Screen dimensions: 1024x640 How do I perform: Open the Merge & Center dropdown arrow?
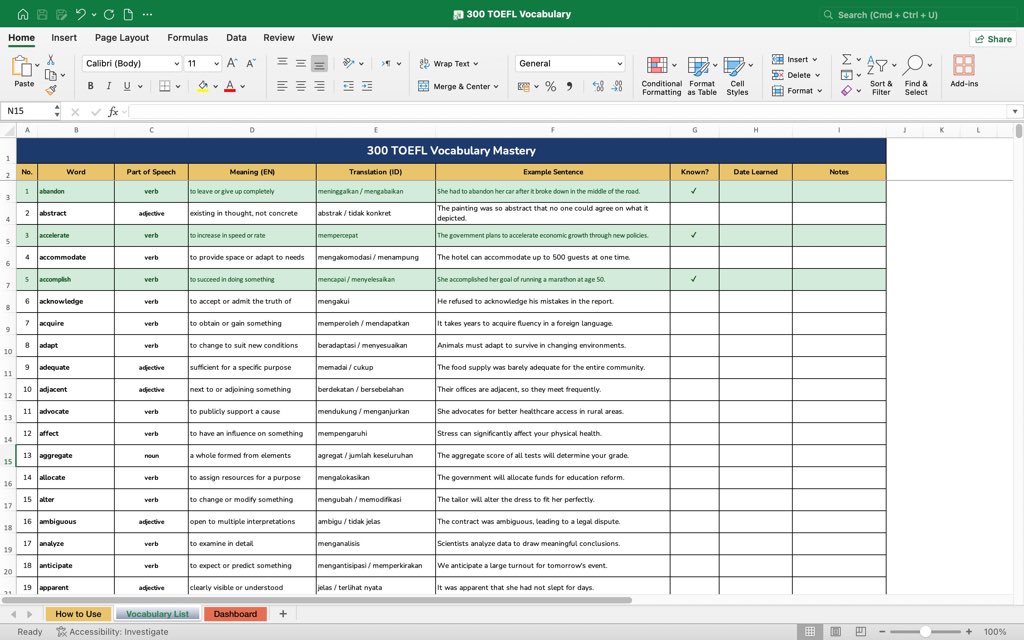coord(496,86)
